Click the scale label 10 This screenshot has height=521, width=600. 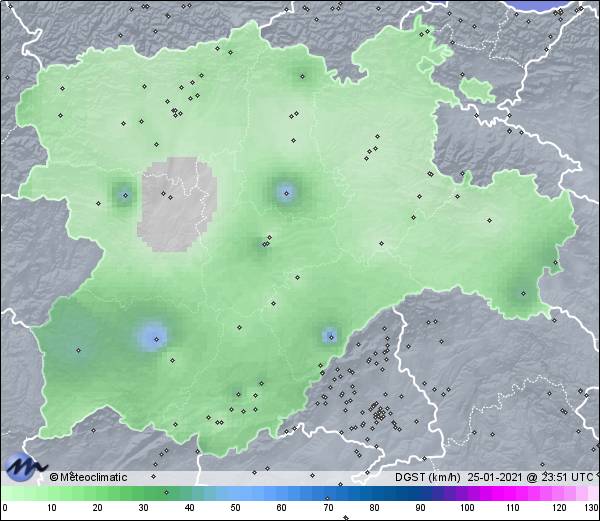[x=51, y=508]
